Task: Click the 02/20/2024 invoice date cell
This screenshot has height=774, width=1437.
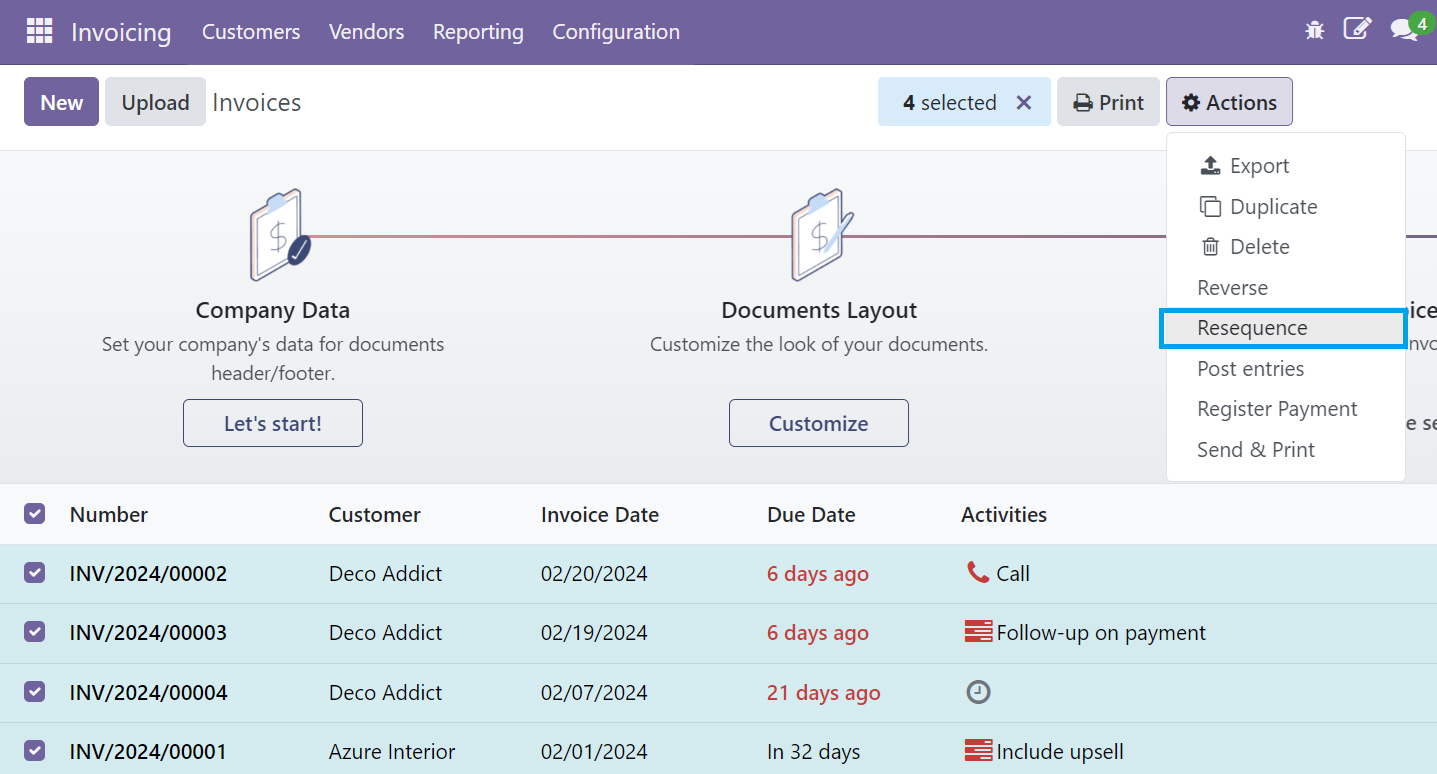Action: [x=594, y=573]
